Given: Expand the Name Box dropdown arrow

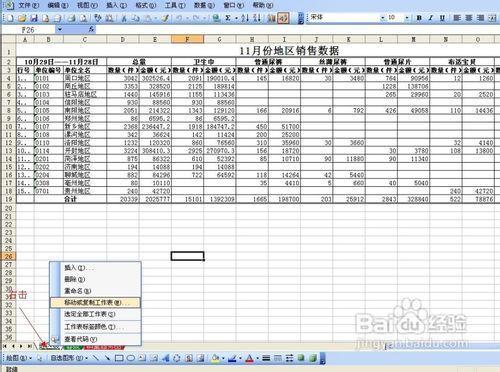Looking at the screenshot, I should point(59,30).
